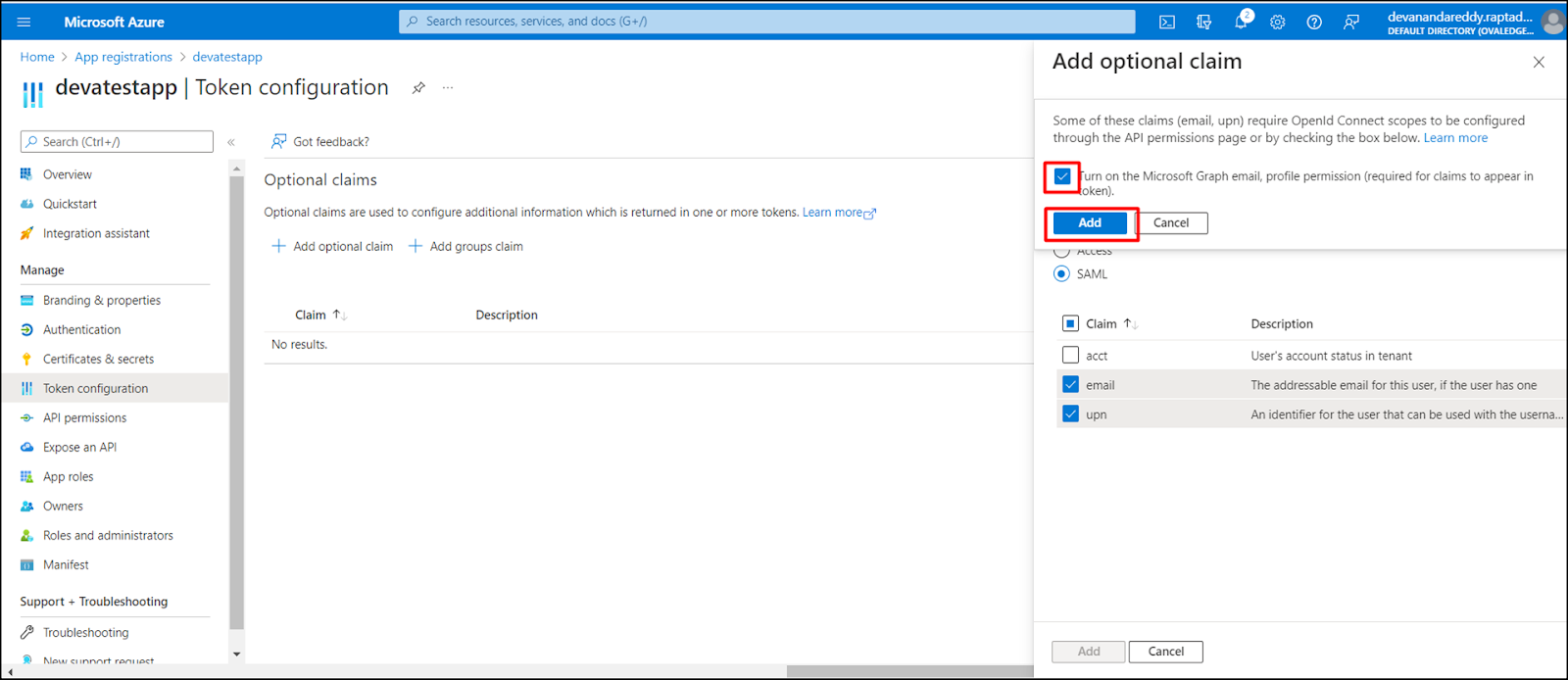Go to App registrations breadcrumb
1568x680 pixels.
(x=123, y=57)
